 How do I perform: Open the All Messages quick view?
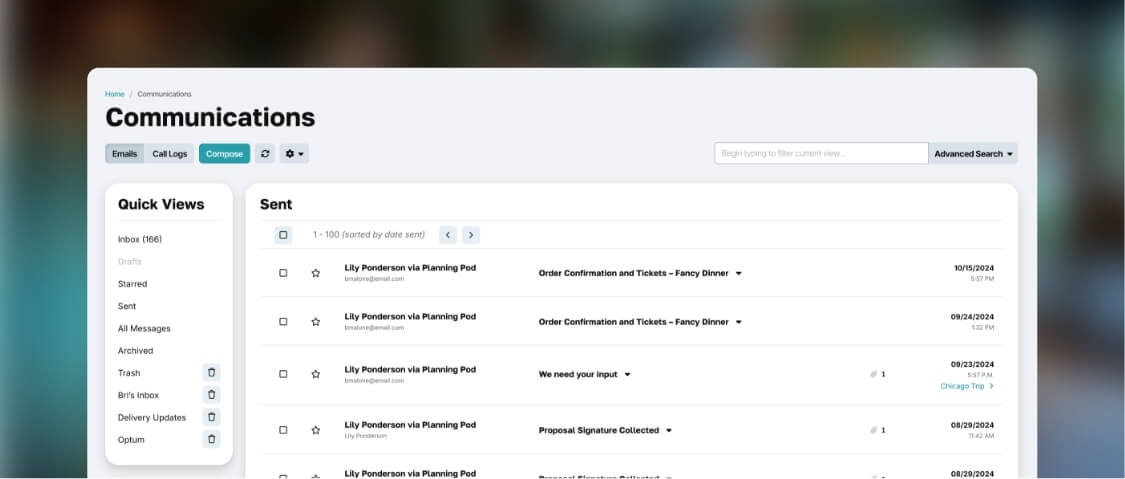pos(144,328)
